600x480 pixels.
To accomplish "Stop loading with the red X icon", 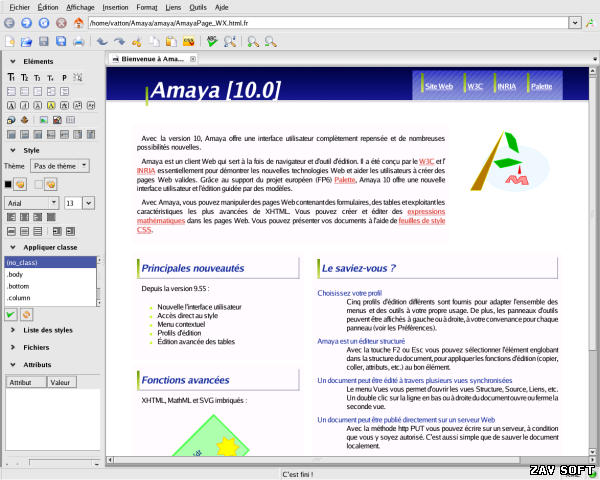I will (x=61, y=23).
